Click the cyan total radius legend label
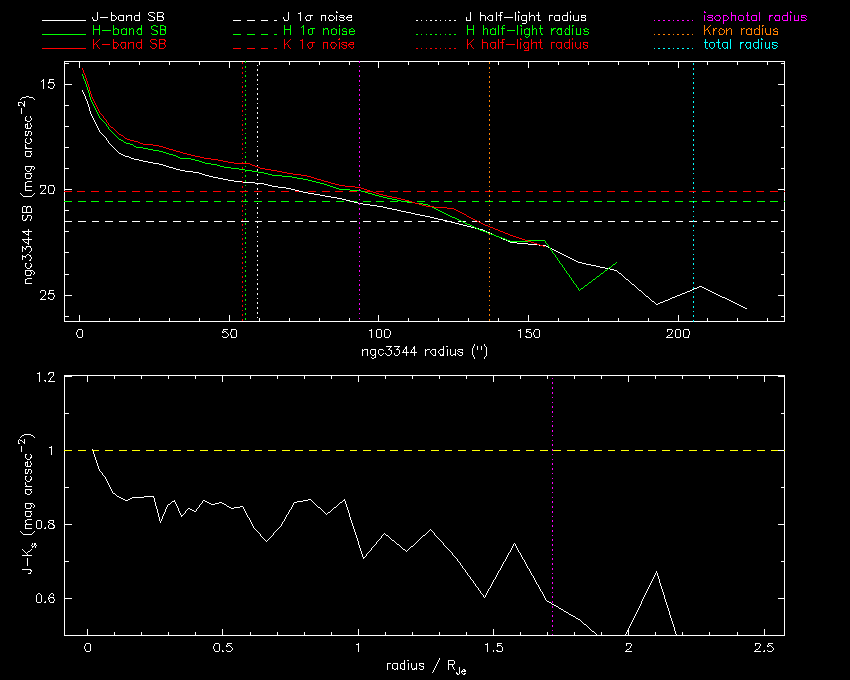850x680 pixels. click(740, 45)
